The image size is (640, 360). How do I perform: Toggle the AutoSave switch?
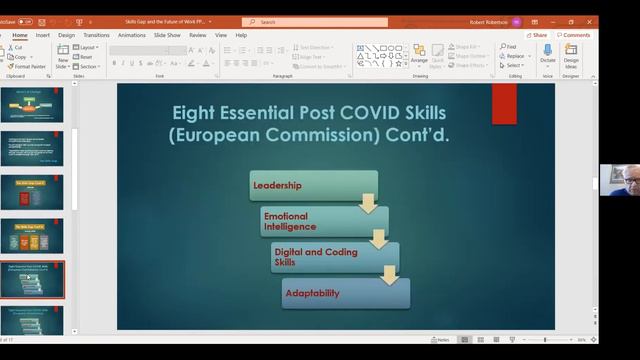coord(25,22)
